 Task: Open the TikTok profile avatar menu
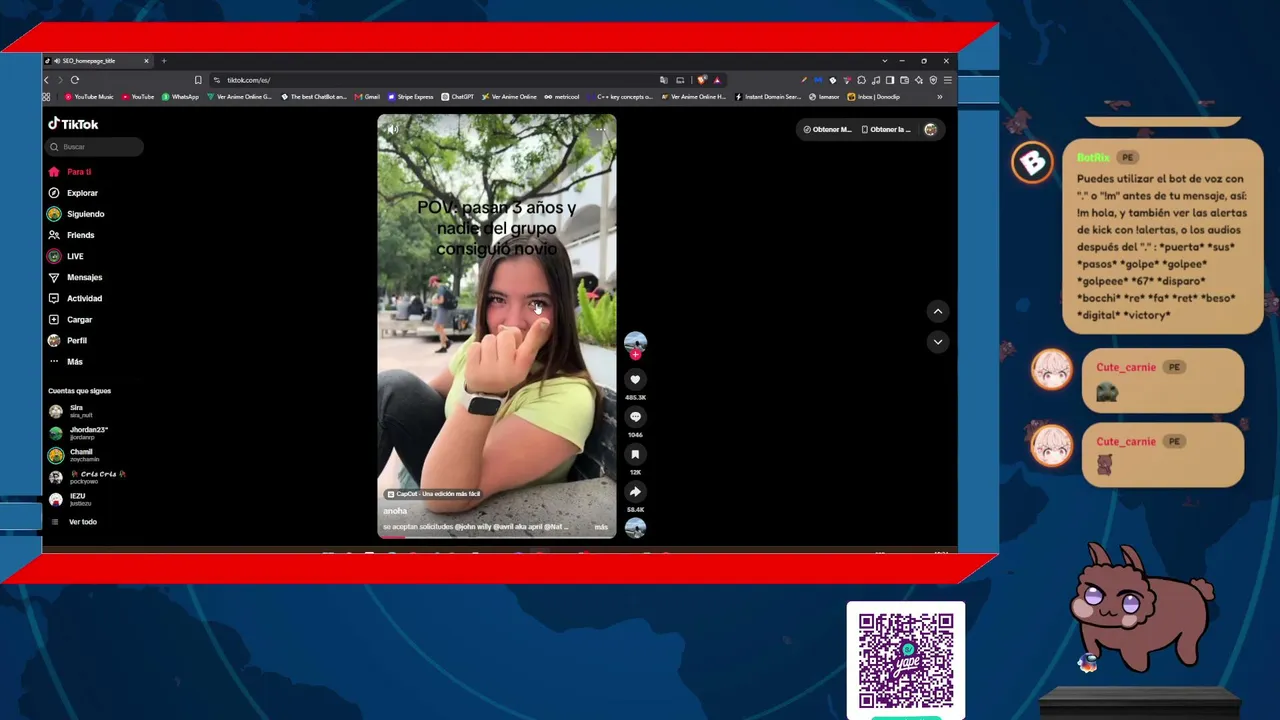(x=931, y=129)
